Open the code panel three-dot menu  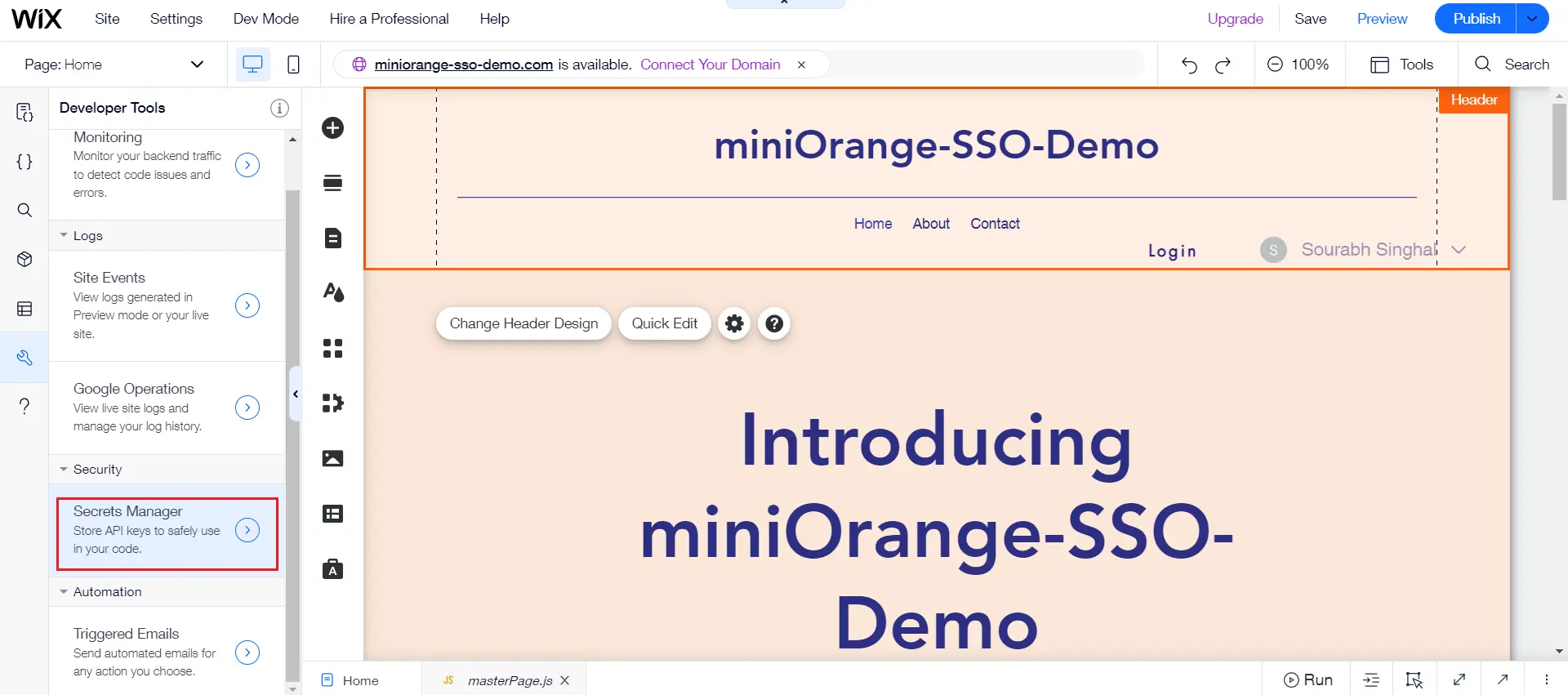pyautogui.click(x=1546, y=679)
